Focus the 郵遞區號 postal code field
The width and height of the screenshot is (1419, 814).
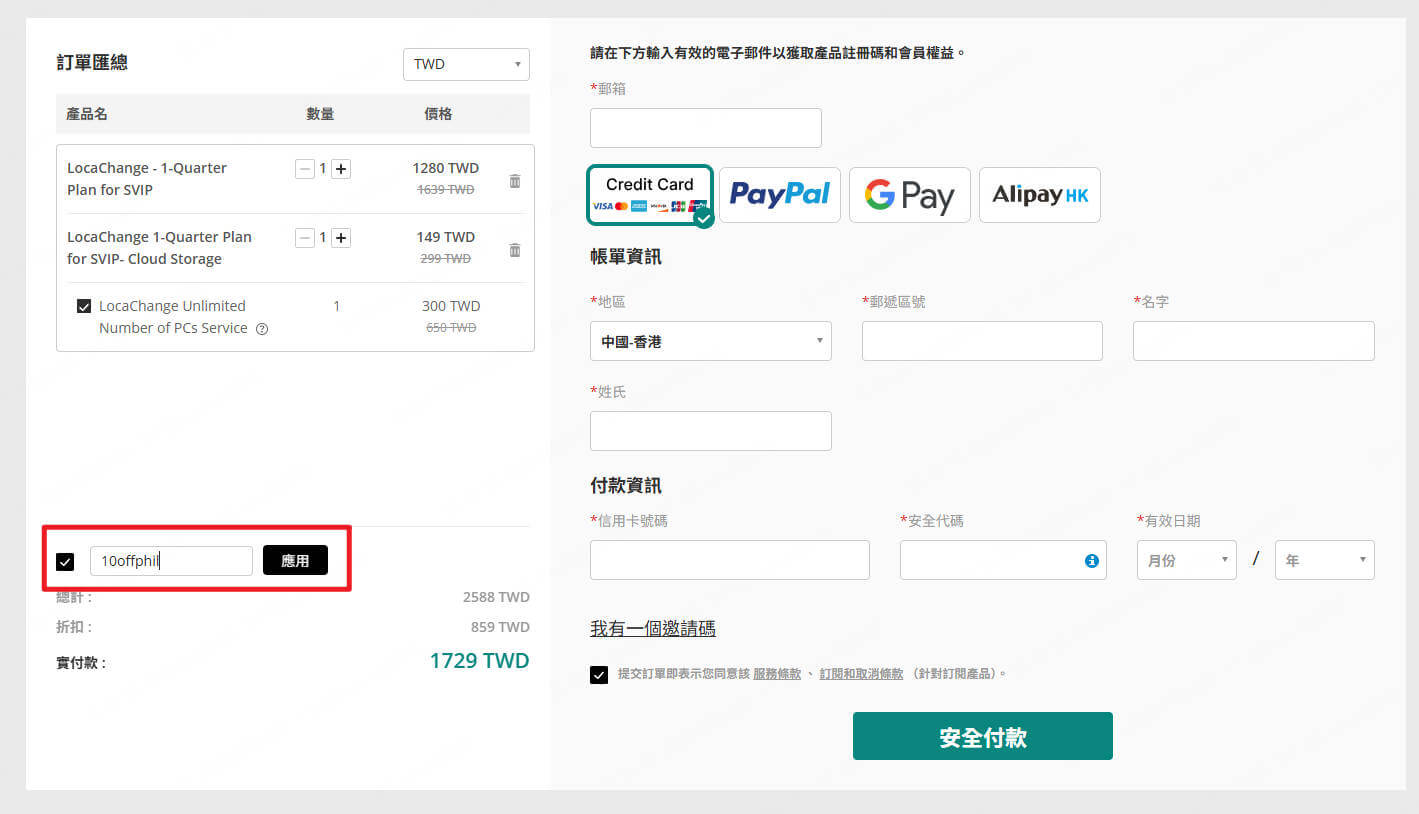tap(982, 341)
